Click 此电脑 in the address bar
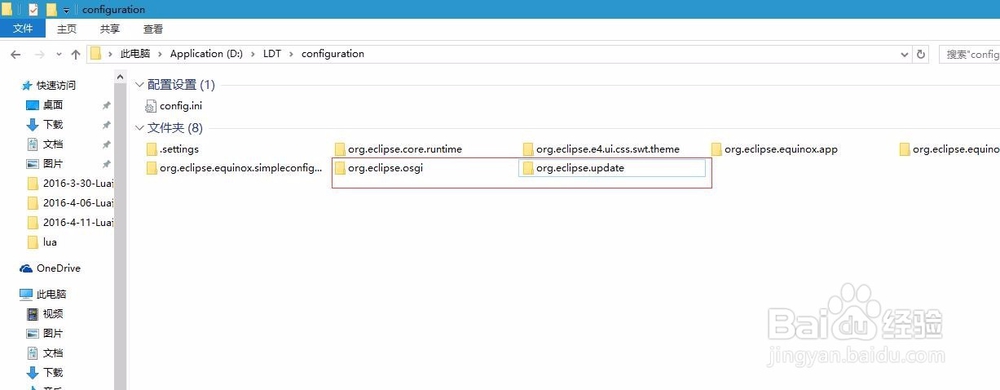1000x390 pixels. pos(135,54)
